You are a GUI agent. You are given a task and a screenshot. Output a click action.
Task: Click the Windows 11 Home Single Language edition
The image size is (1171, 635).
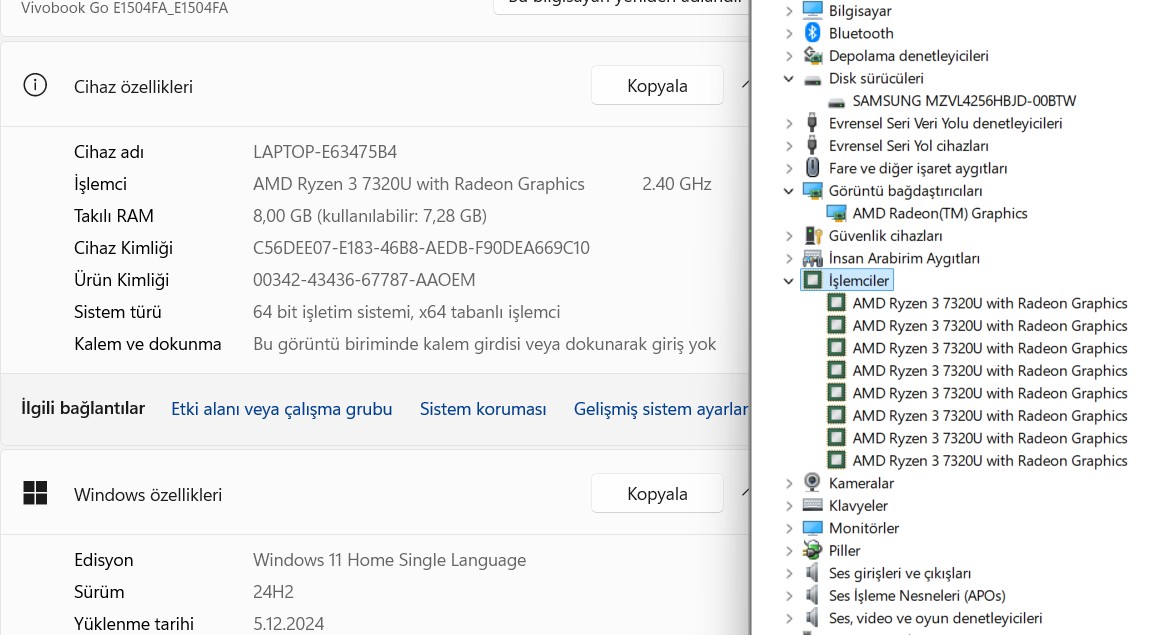390,560
